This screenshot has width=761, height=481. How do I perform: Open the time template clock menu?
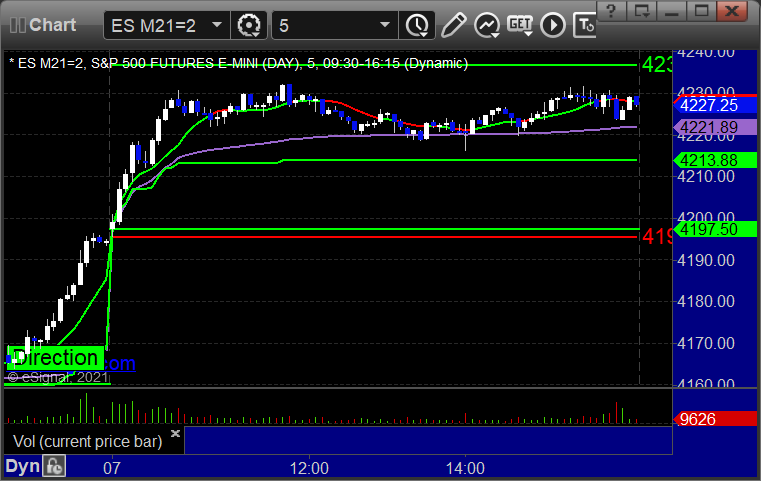(x=417, y=25)
